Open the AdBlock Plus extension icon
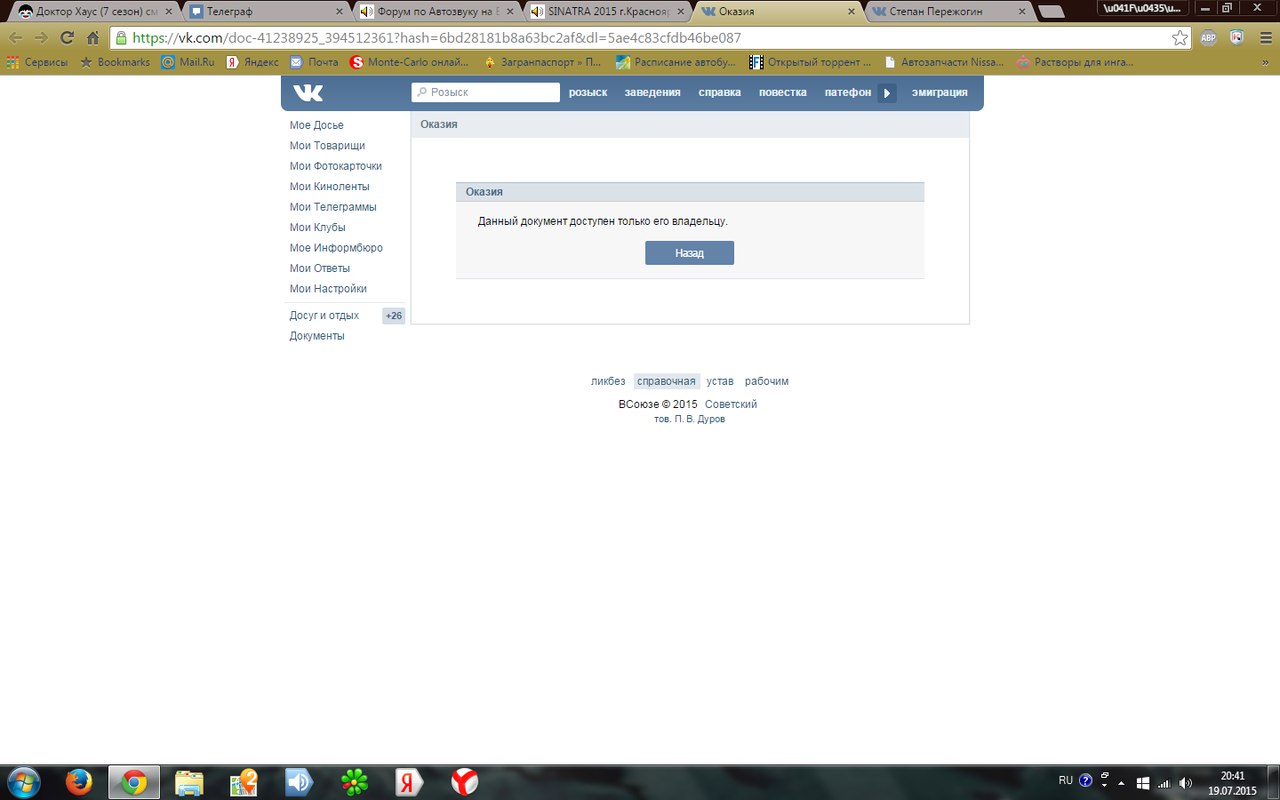This screenshot has height=800, width=1280. [1208, 38]
